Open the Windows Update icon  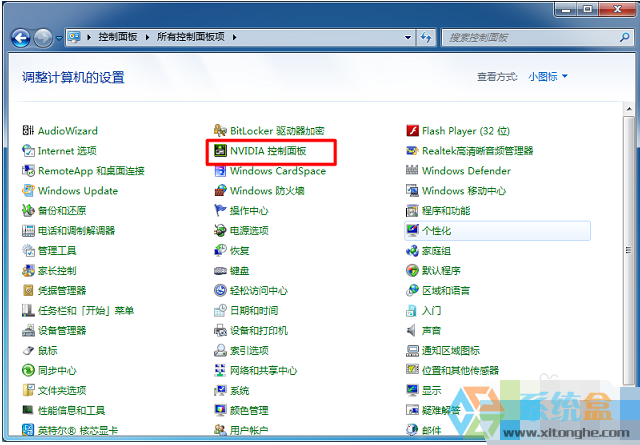(28, 191)
